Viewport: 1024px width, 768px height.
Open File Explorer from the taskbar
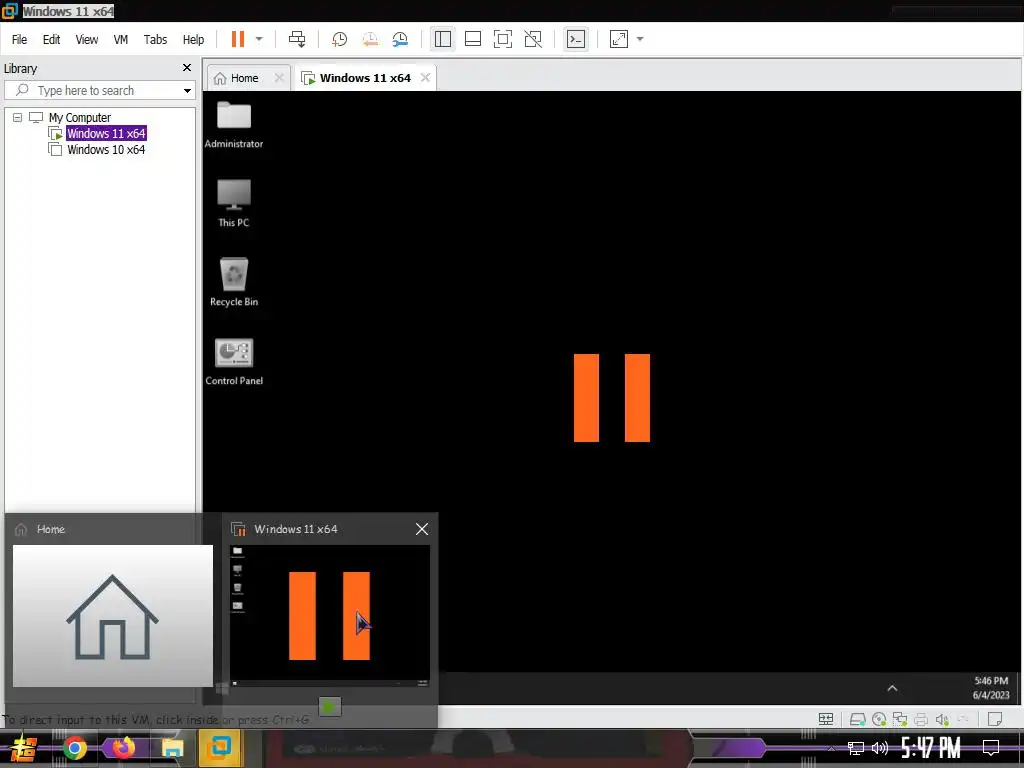tap(172, 748)
